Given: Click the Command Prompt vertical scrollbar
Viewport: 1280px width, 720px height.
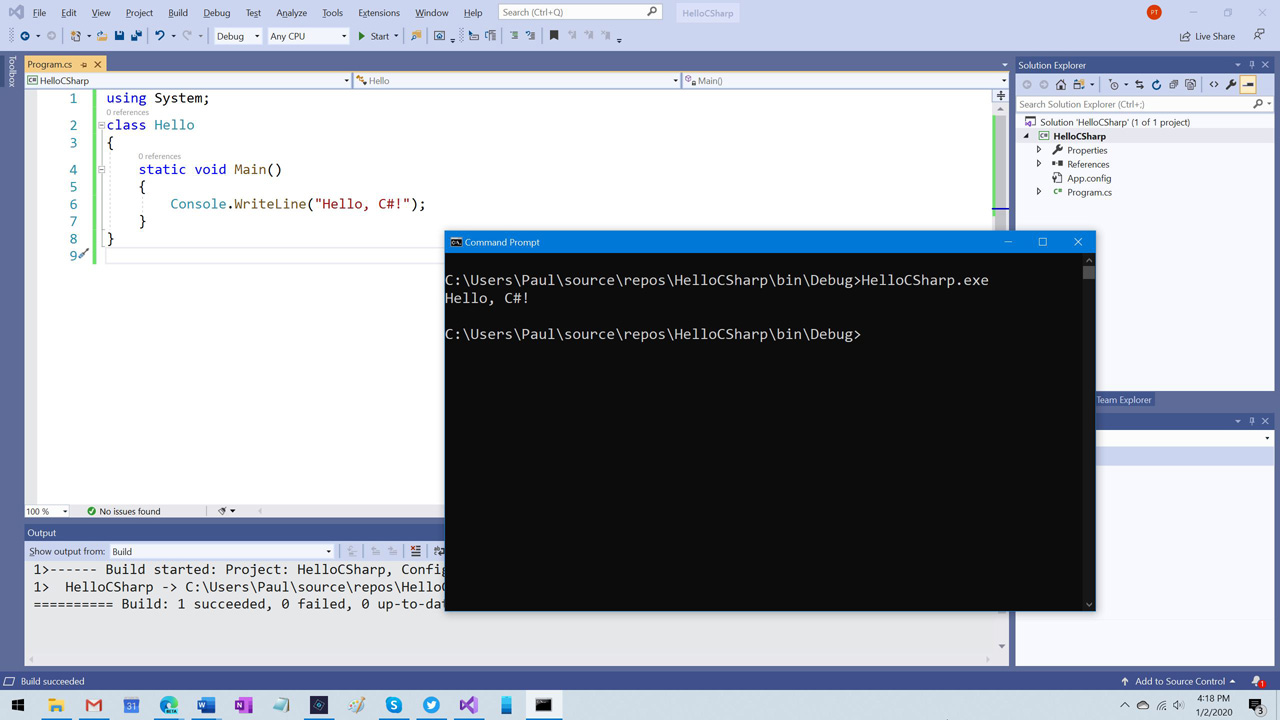Looking at the screenshot, I should (1089, 430).
